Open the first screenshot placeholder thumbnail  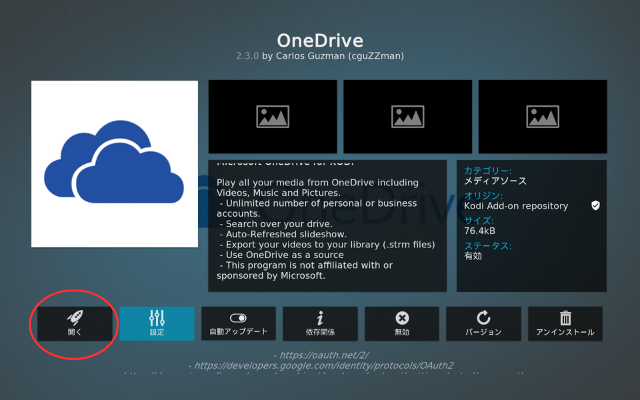tap(272, 117)
